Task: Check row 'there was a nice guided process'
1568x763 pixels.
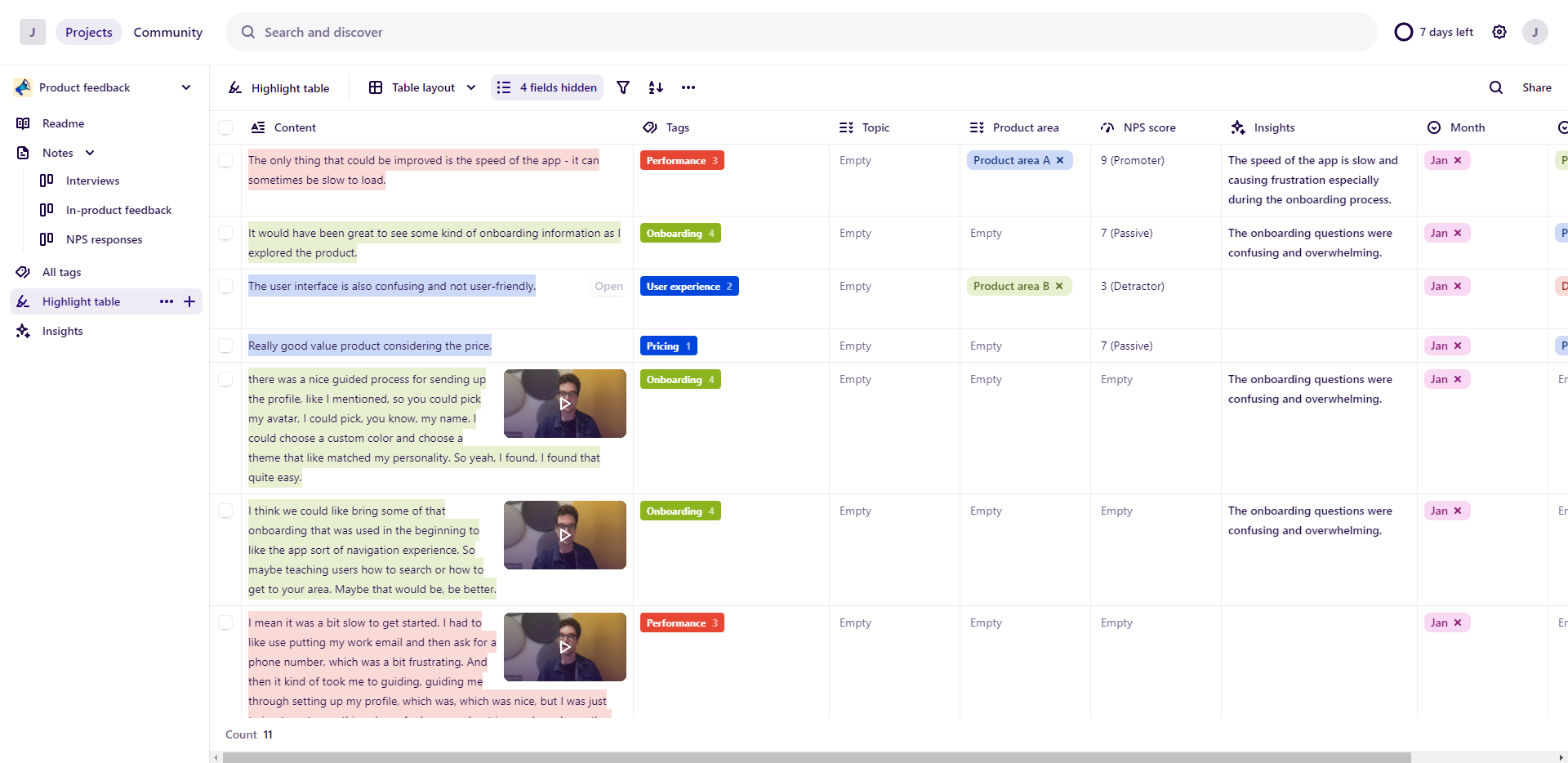Action: (225, 379)
